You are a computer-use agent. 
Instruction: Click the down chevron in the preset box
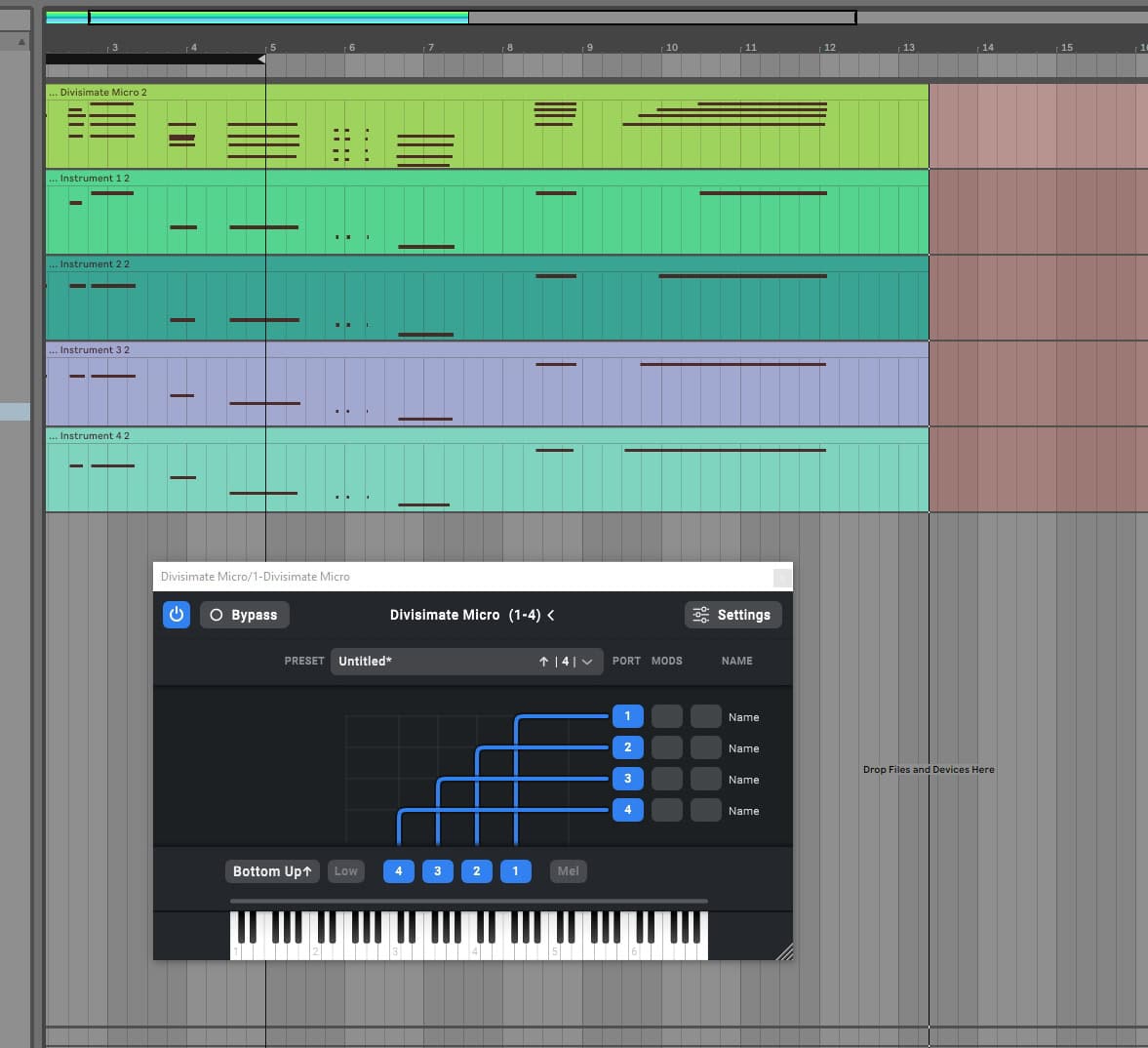(x=587, y=662)
